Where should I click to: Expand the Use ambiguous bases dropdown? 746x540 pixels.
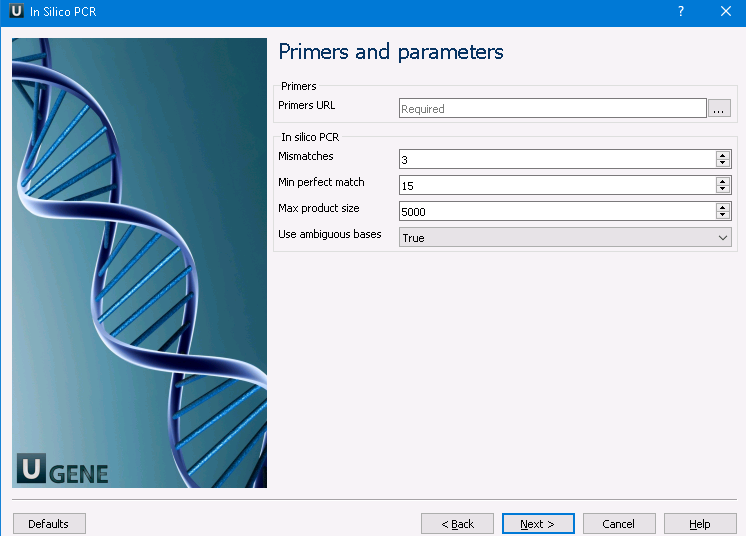click(x=565, y=237)
